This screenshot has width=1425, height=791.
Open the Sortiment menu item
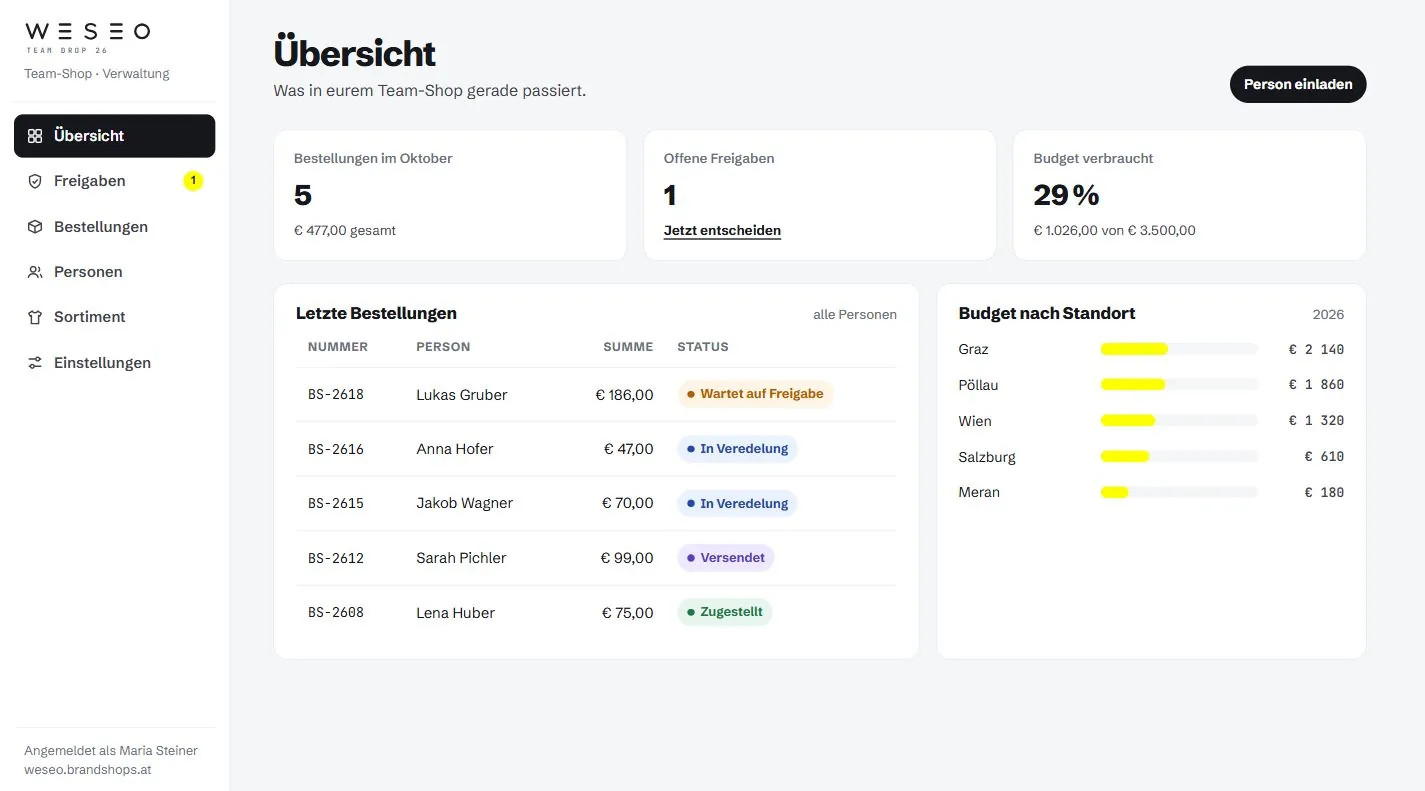coord(115,317)
